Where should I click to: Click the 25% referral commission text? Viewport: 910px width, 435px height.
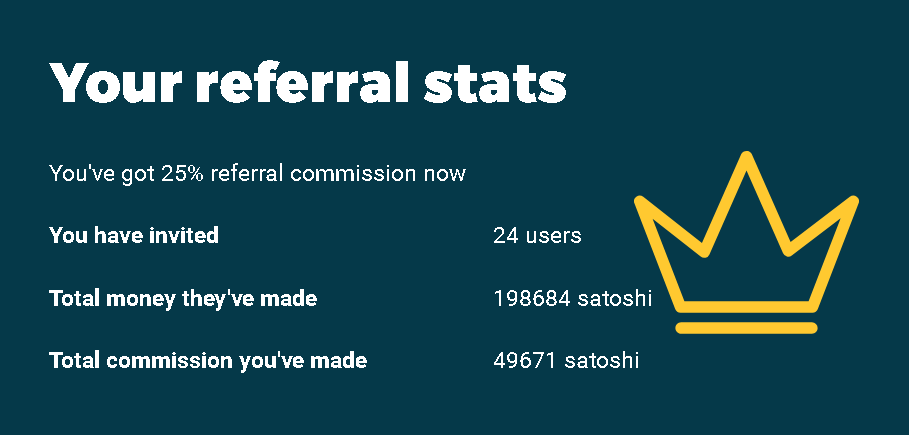pos(257,173)
